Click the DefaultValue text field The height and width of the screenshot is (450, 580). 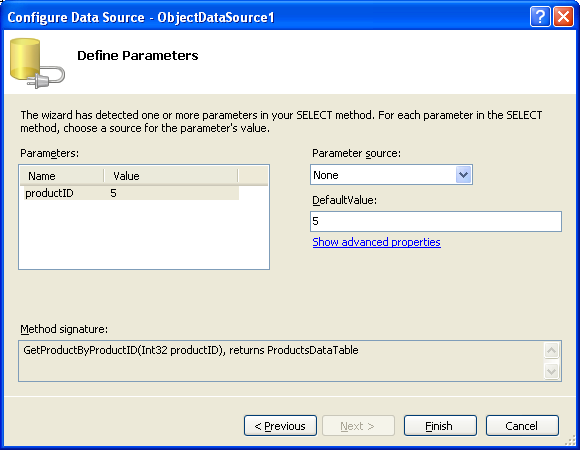pyautogui.click(x=436, y=221)
